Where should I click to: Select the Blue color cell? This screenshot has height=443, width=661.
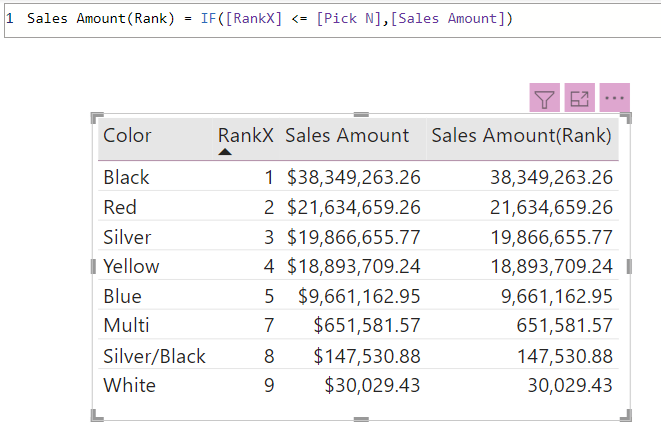[x=122, y=297]
